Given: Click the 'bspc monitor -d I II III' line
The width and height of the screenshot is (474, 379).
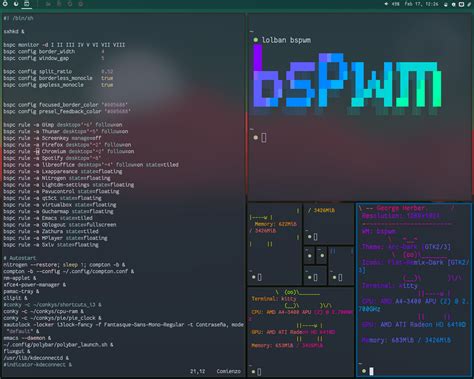Looking at the screenshot, I should tap(64, 45).
